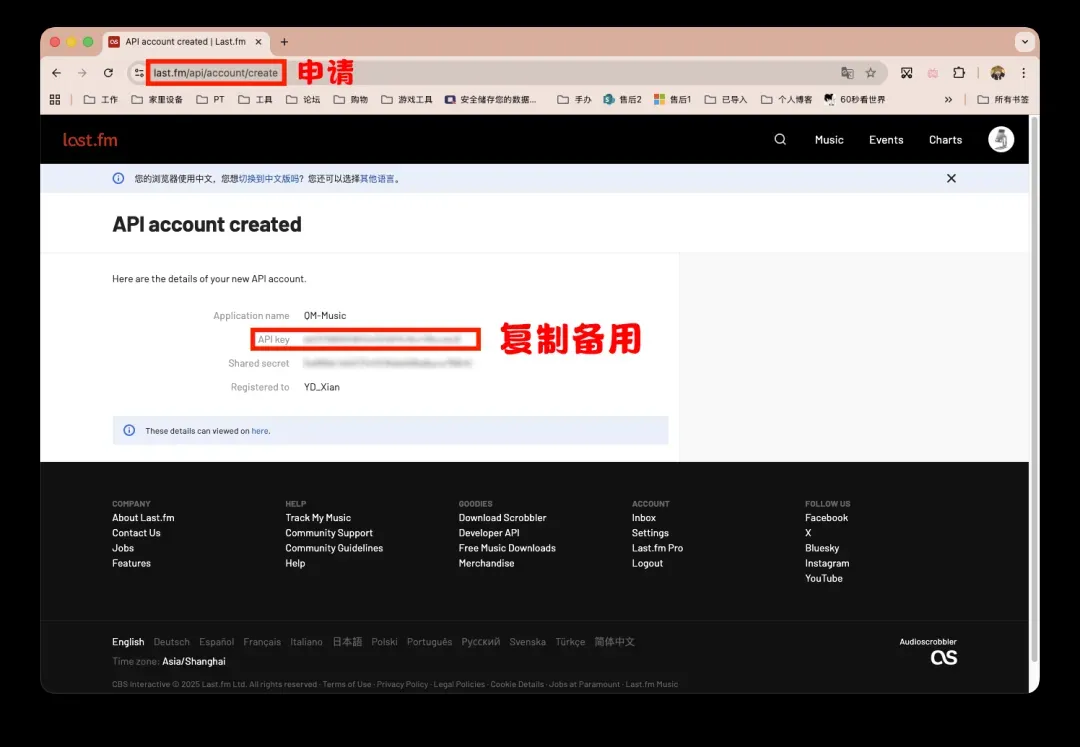Open Developer API footer link
This screenshot has height=747, width=1080.
[489, 533]
